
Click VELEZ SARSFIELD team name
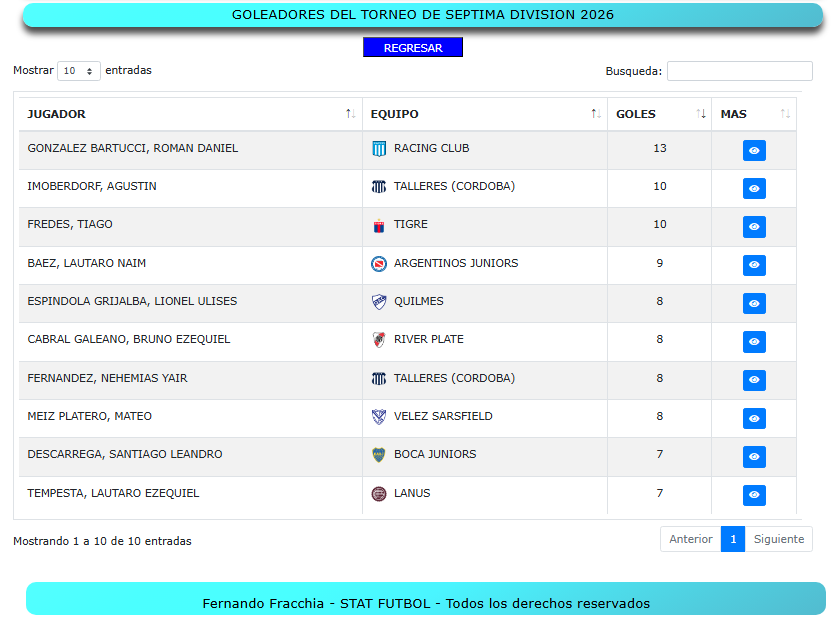click(443, 416)
